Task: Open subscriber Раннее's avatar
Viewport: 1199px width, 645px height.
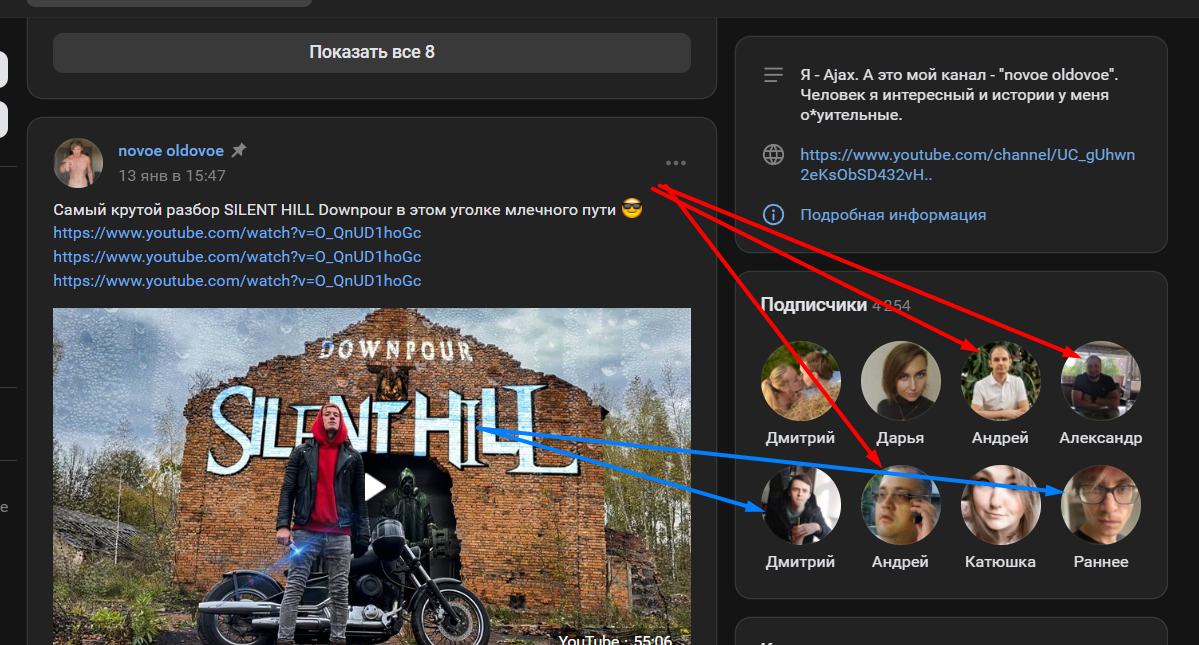Action: [1100, 504]
